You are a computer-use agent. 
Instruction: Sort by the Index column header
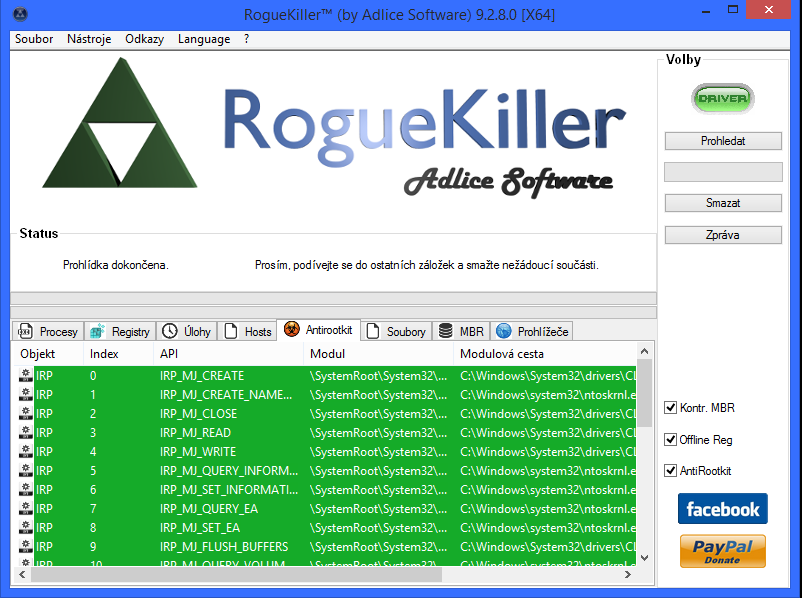click(x=118, y=353)
